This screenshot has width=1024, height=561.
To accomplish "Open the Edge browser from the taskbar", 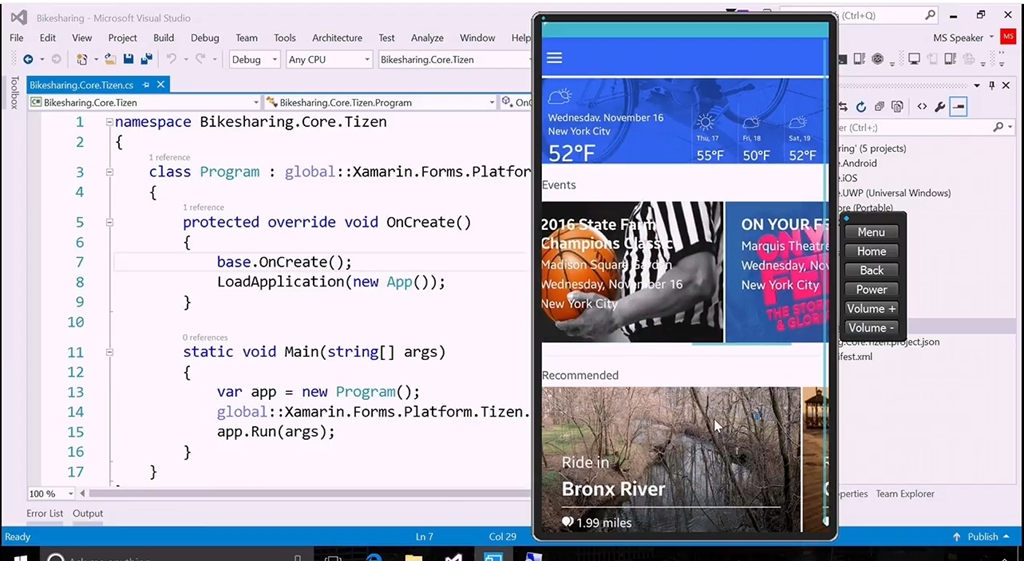I will [374, 557].
